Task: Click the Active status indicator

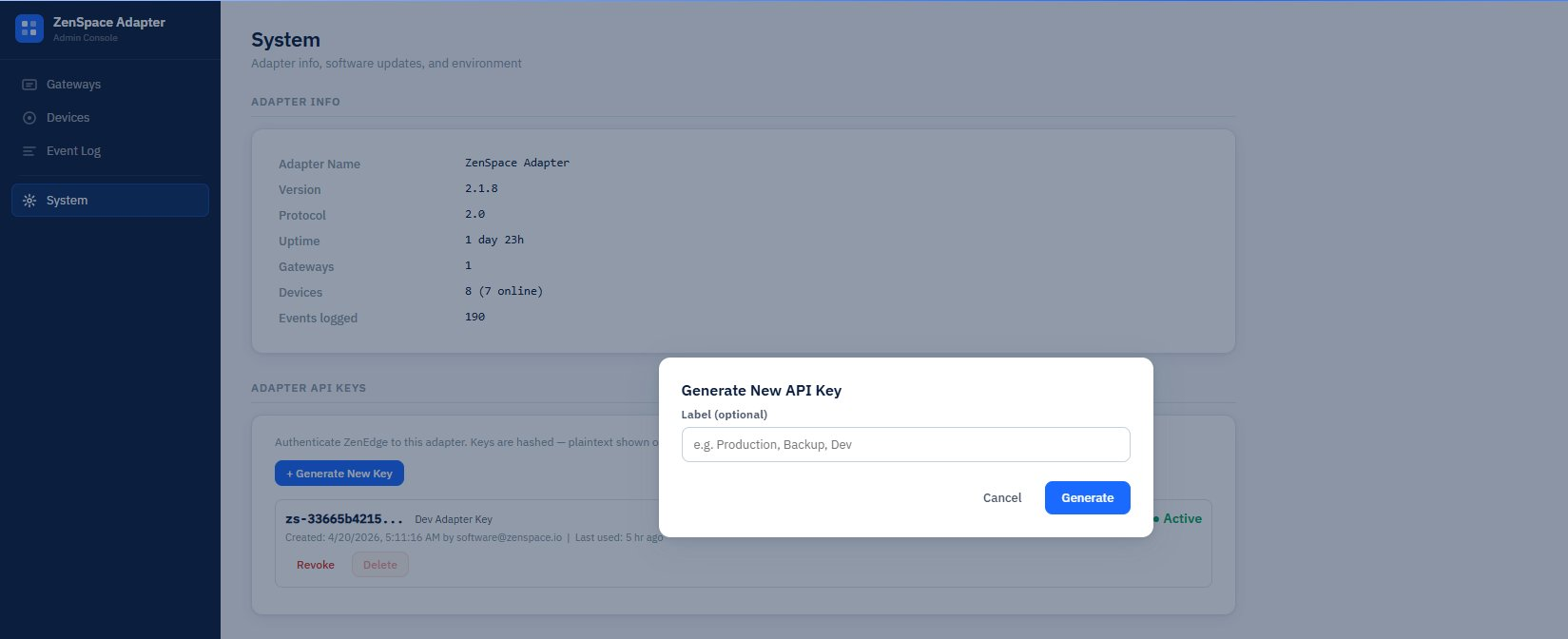Action: coord(1177,518)
